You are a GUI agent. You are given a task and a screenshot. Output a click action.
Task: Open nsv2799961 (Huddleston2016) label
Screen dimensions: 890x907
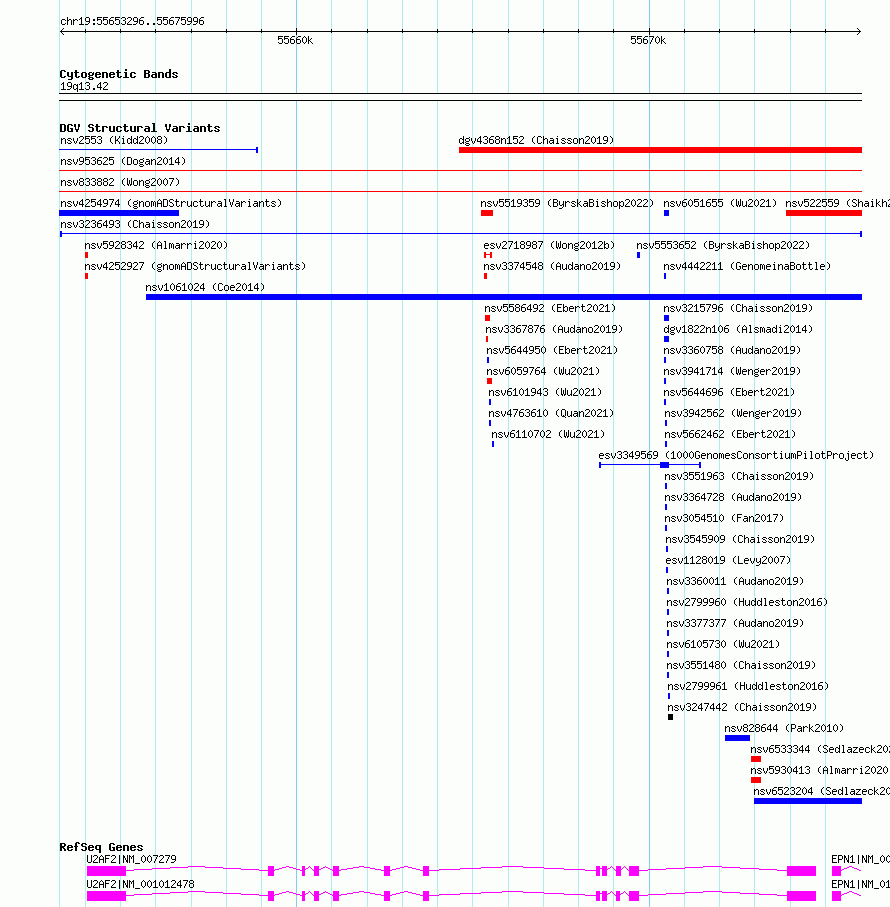(x=748, y=686)
